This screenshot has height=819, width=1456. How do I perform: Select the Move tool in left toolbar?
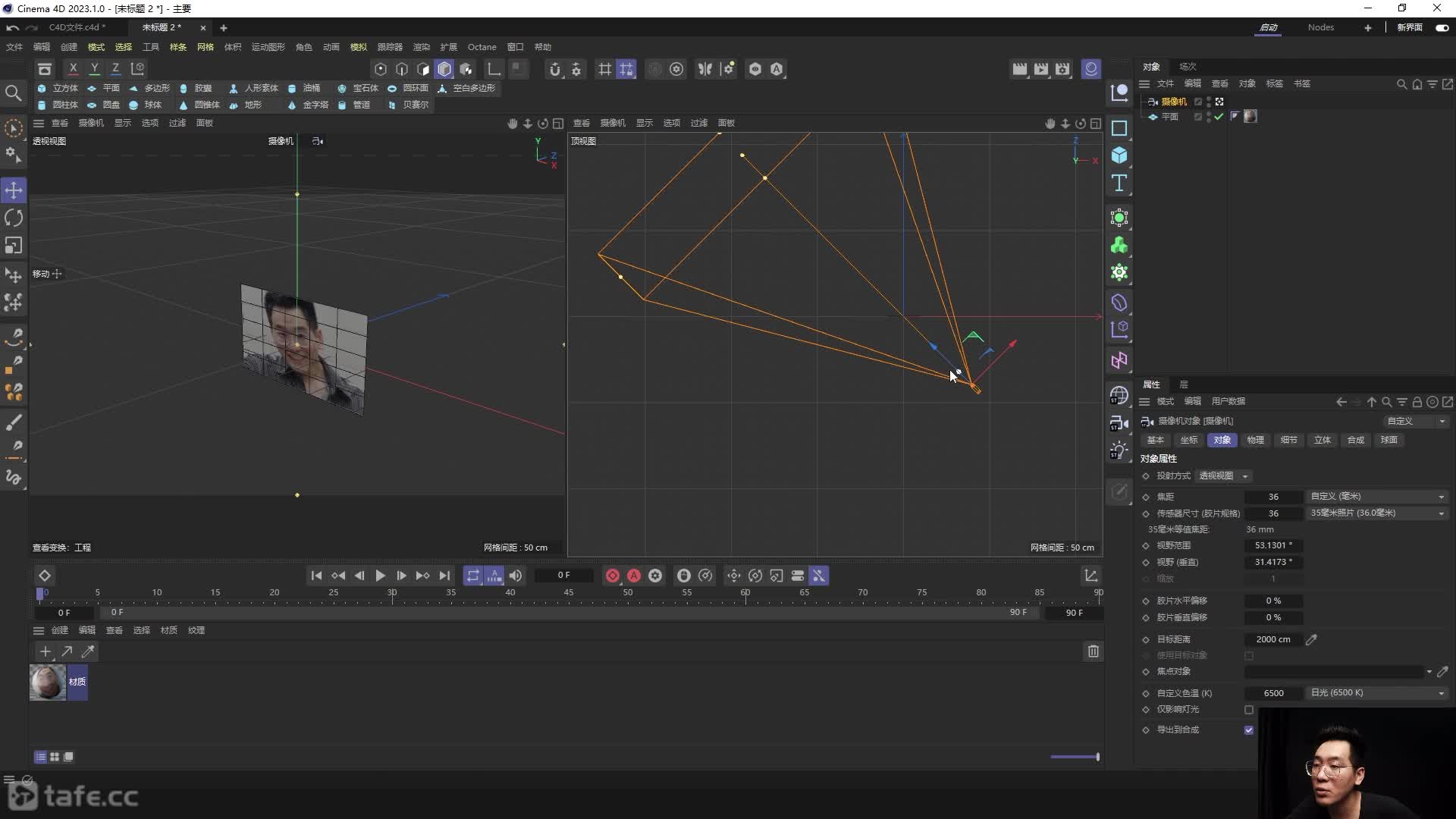click(14, 190)
